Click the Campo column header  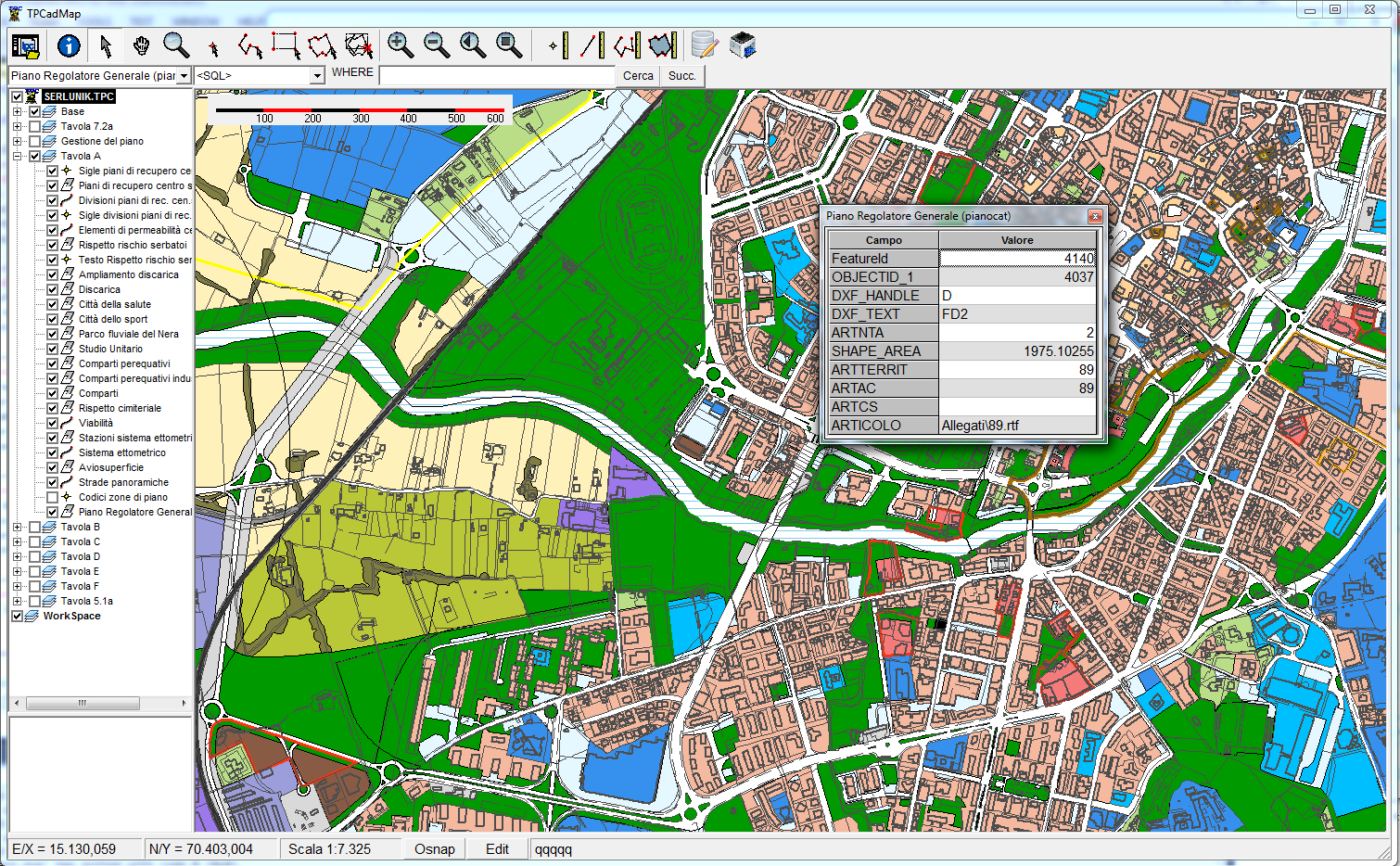[884, 240]
